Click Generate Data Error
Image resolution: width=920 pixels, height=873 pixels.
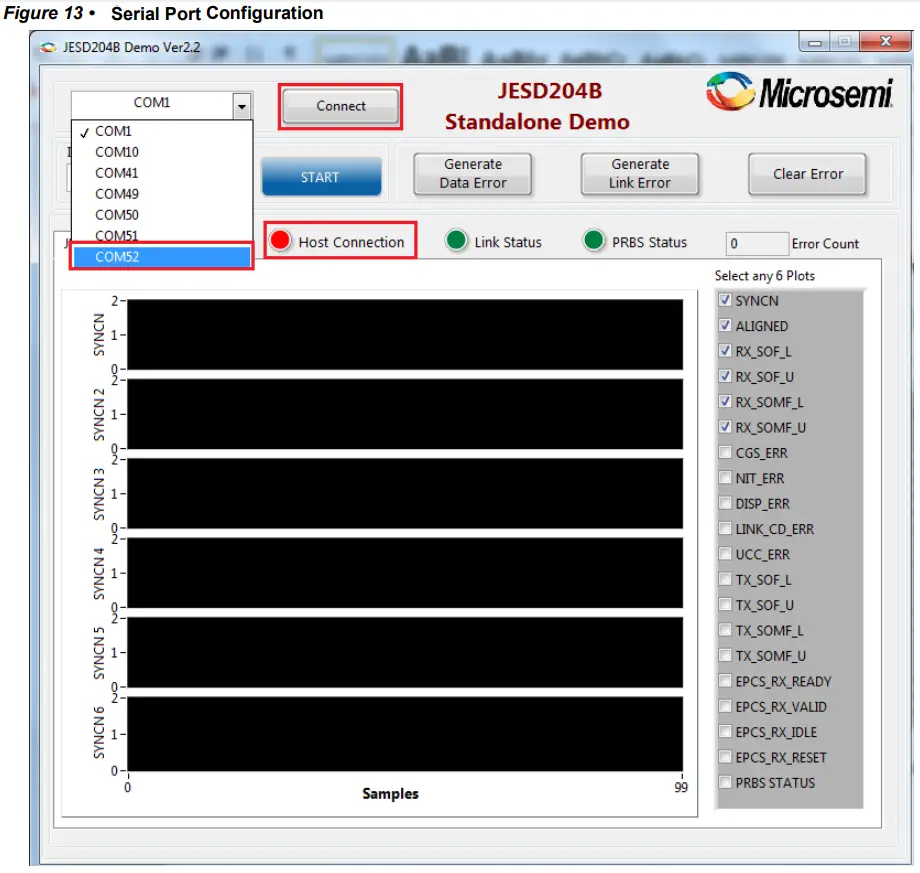[x=471, y=174]
